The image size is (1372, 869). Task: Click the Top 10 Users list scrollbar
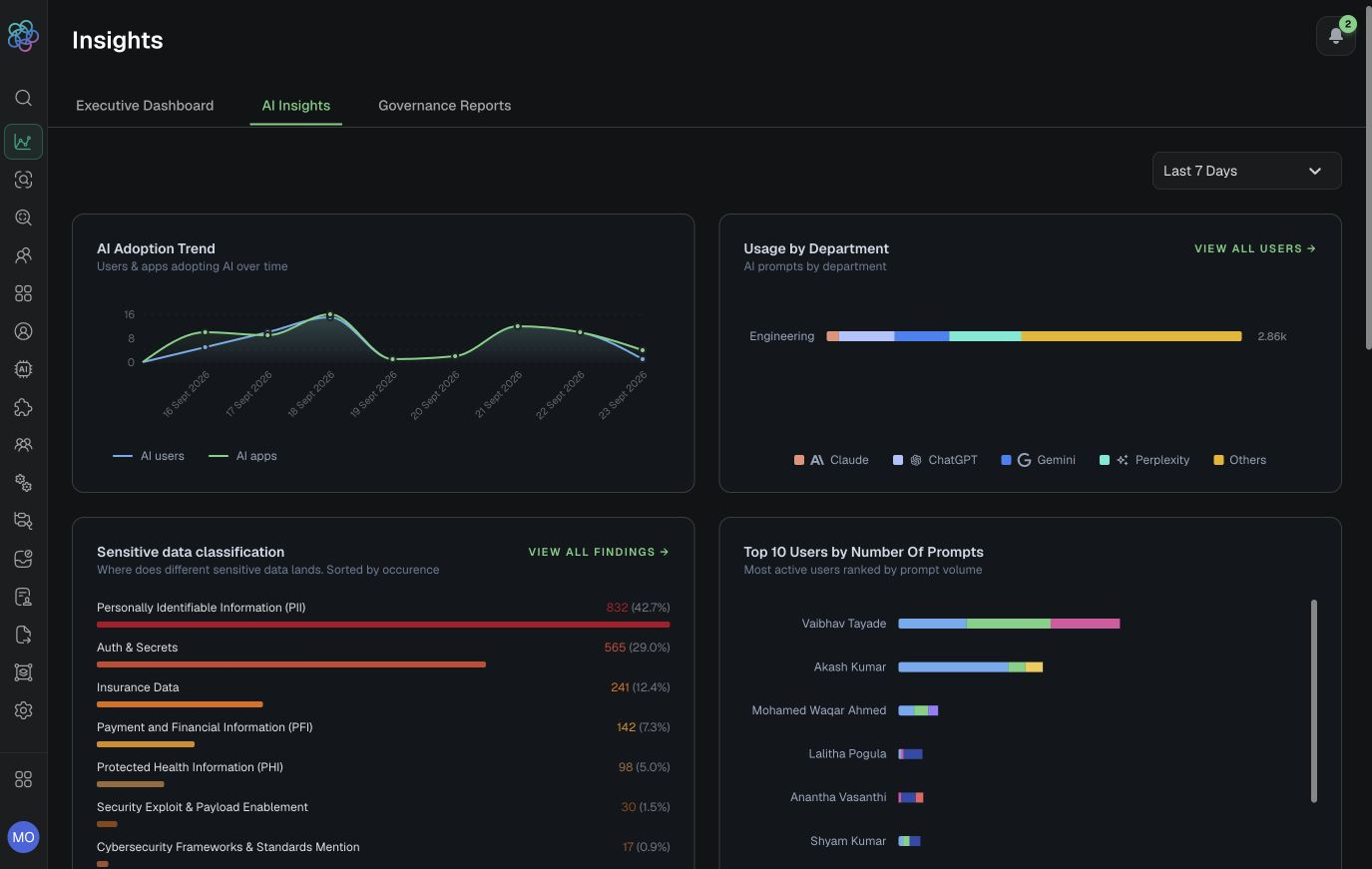[x=1314, y=700]
